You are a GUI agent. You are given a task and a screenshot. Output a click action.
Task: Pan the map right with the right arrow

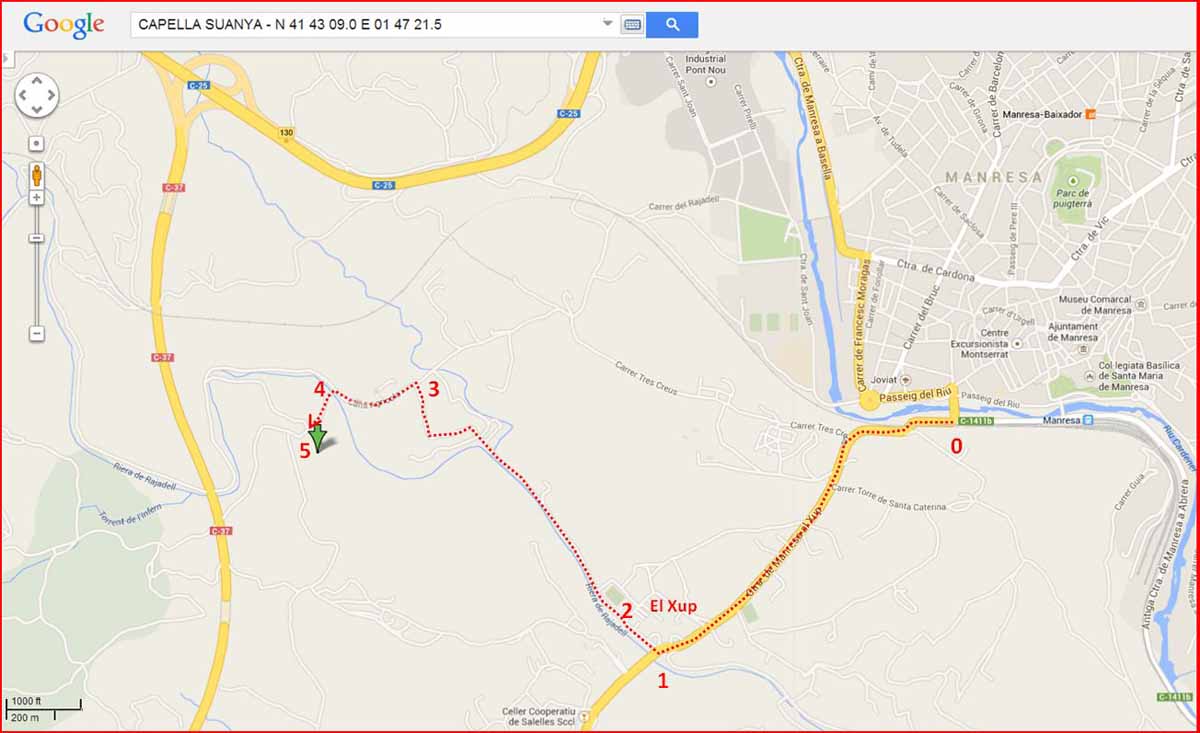click(51, 96)
